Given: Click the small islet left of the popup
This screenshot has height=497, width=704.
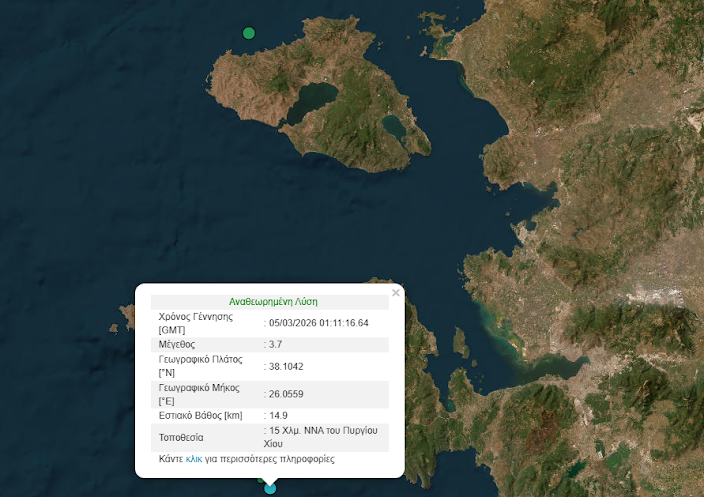Looking at the screenshot, I should (125, 317).
